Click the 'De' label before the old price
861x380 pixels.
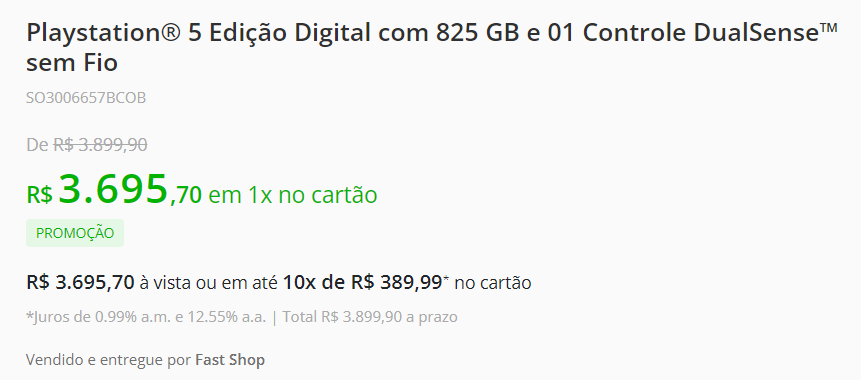(x=37, y=145)
